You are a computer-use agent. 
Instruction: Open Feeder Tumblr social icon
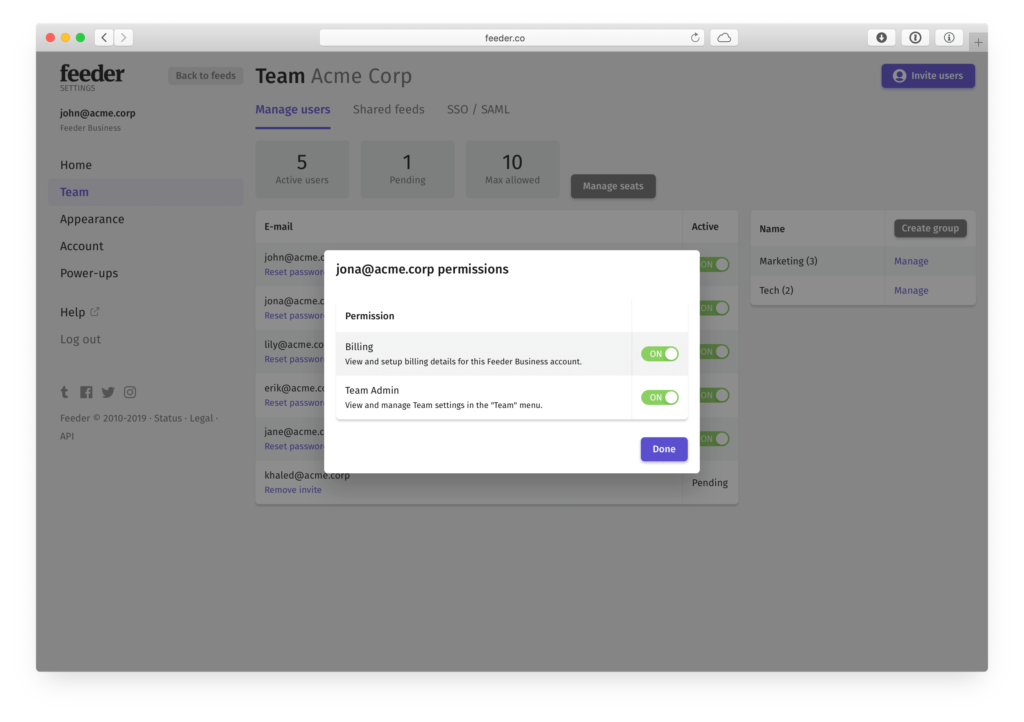[64, 392]
